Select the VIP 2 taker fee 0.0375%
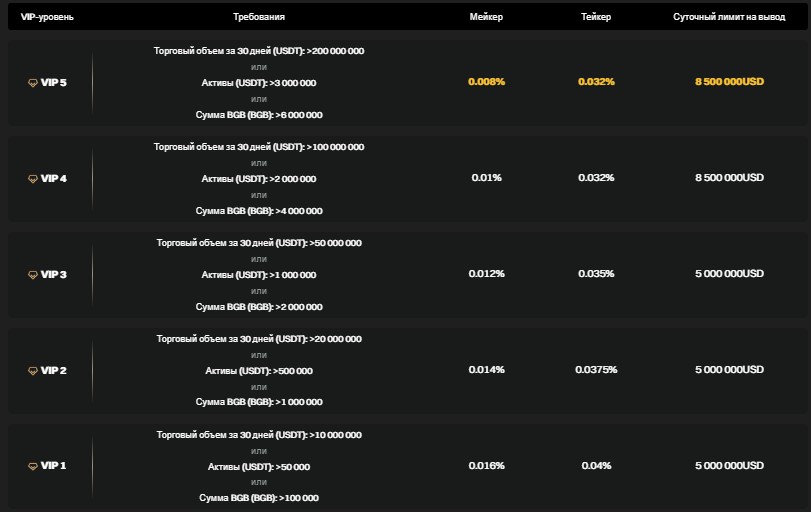Image resolution: width=811 pixels, height=512 pixels. click(596, 370)
